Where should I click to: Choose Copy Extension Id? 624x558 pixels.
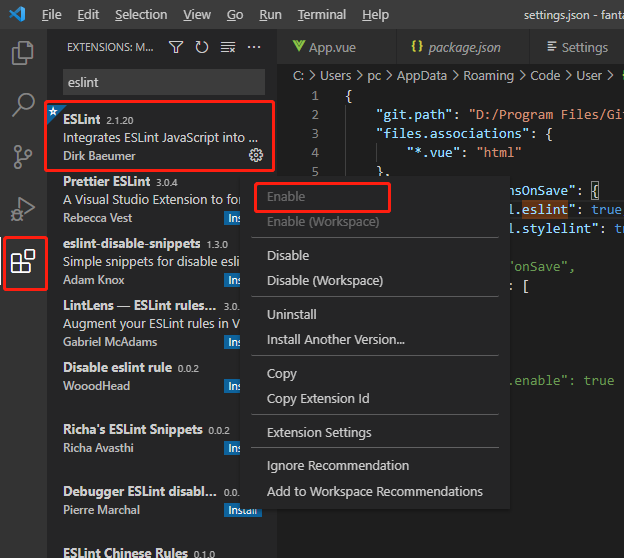click(374, 398)
